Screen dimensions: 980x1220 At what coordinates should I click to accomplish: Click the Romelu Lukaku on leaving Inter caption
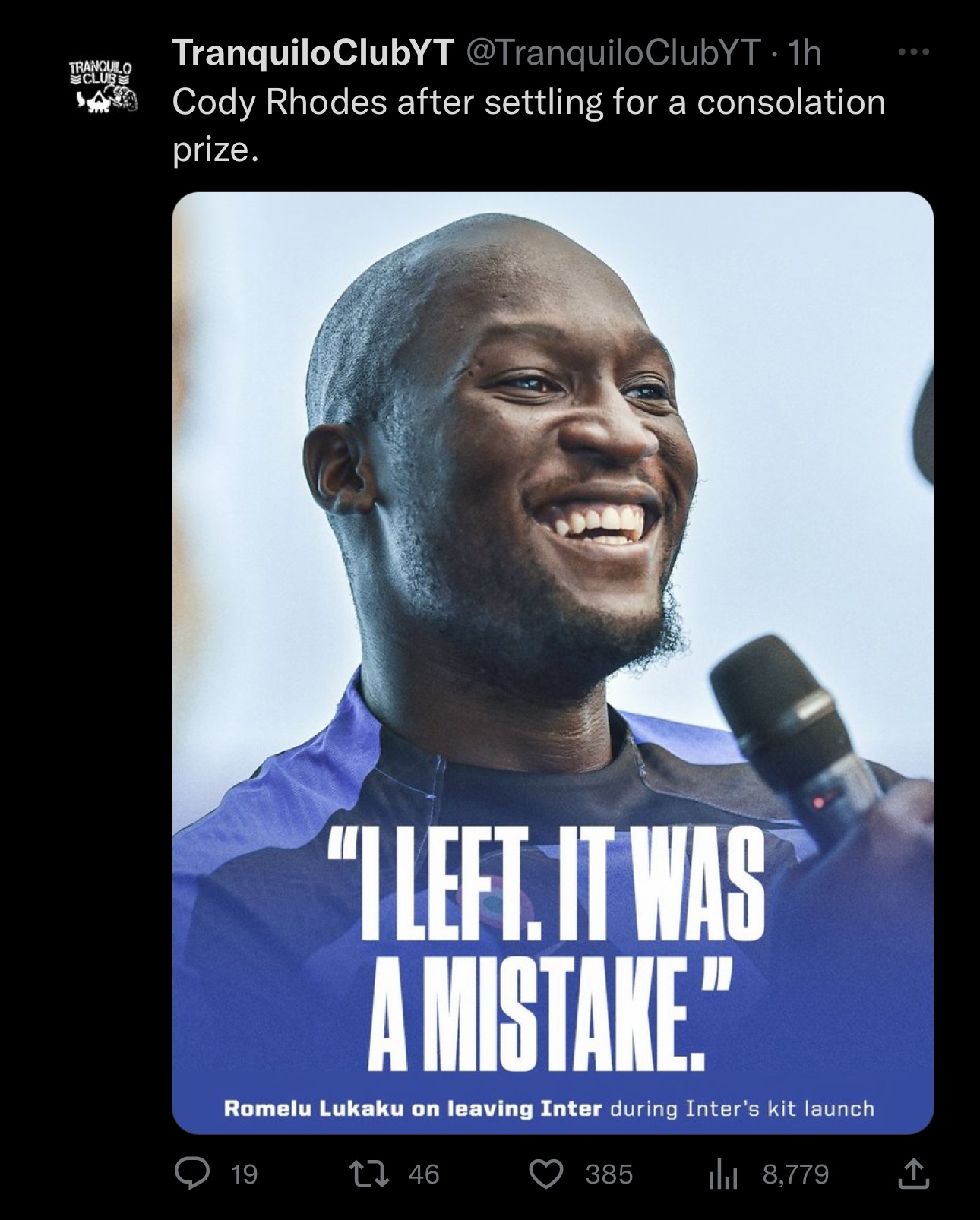[x=413, y=1108]
